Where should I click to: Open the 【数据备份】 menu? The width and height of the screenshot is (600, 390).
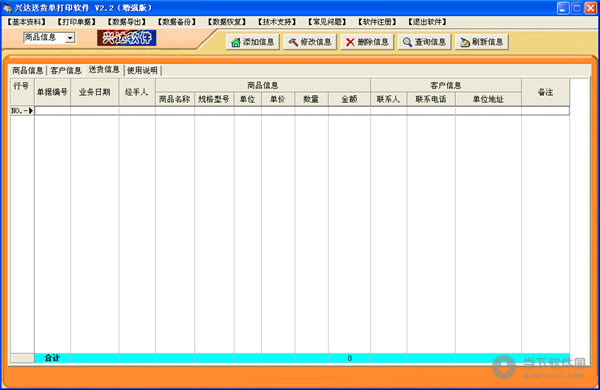[x=177, y=22]
